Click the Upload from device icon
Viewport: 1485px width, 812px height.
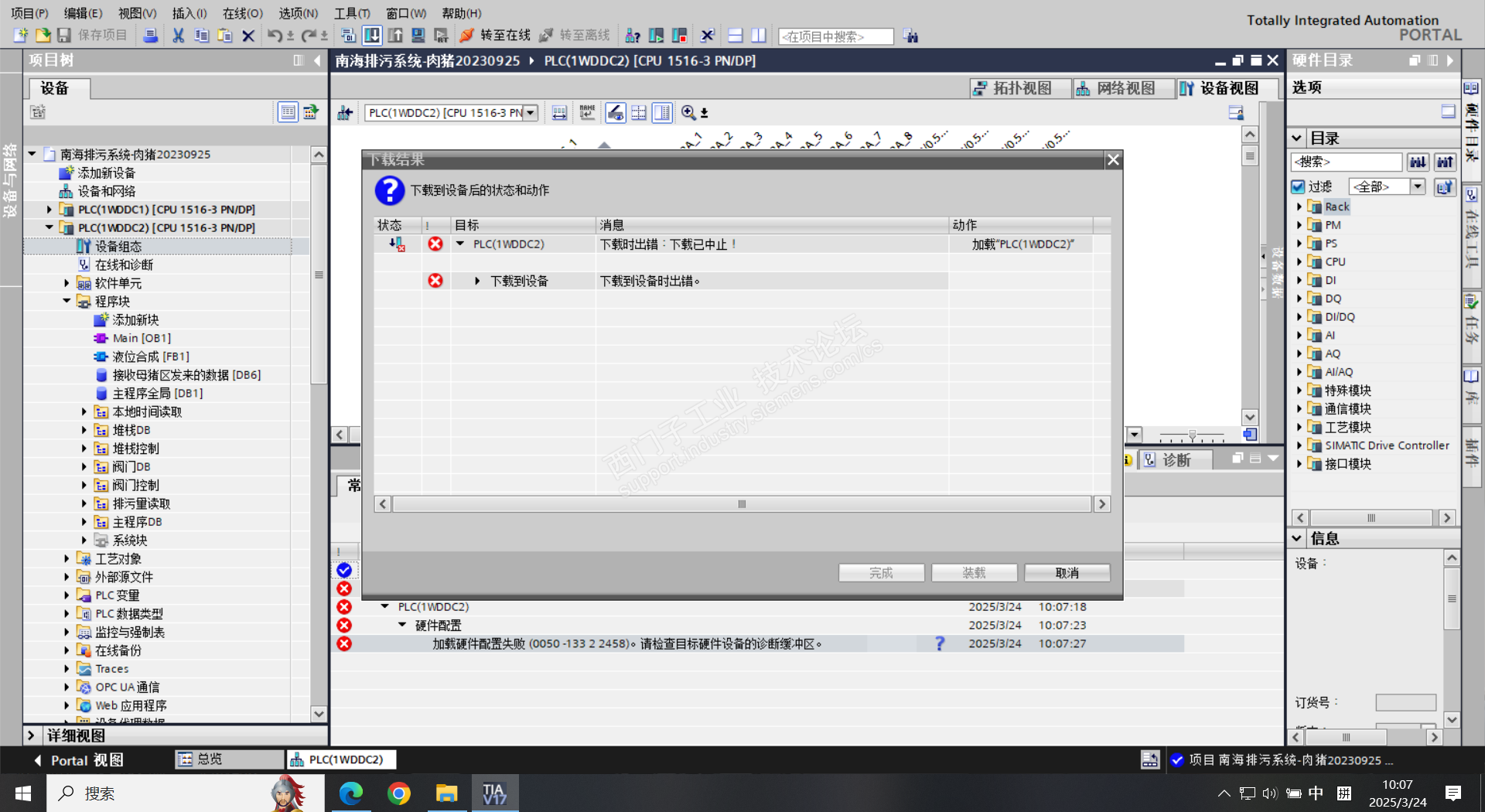coord(395,36)
